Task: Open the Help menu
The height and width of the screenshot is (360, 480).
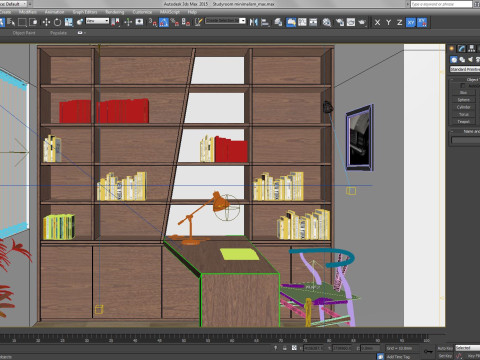Action: click(192, 12)
